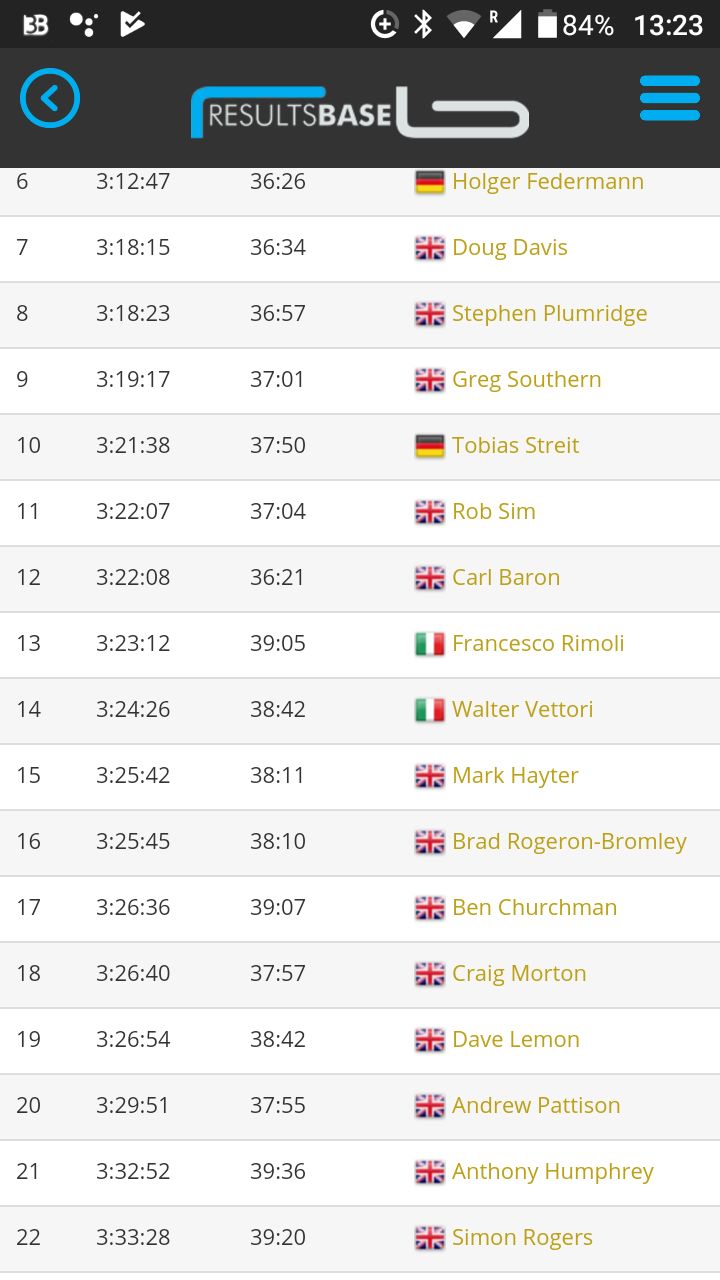
Task: Tap the Italian flag beside Walter Vettori
Action: (430, 710)
